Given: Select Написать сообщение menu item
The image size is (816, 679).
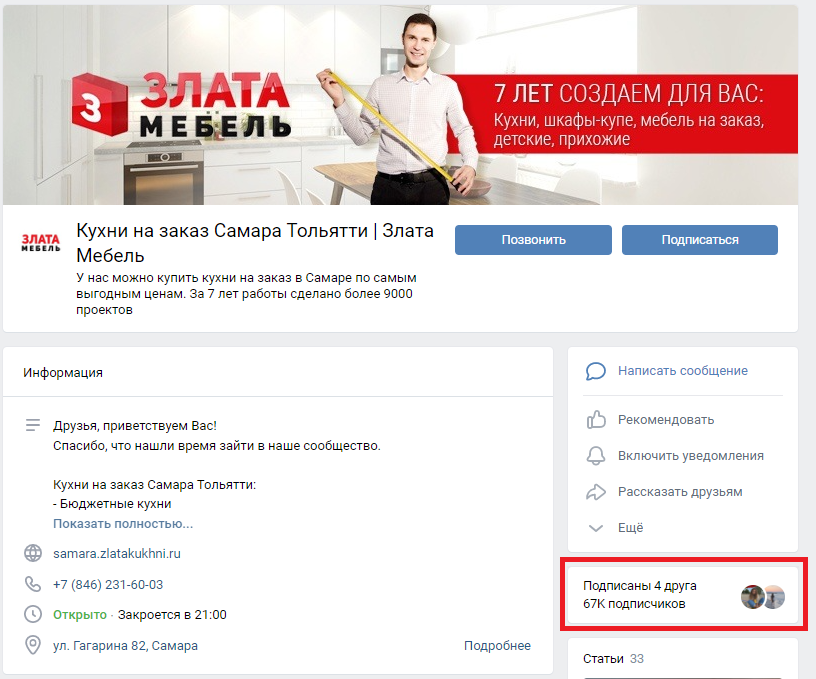Looking at the screenshot, I should click(x=682, y=371).
